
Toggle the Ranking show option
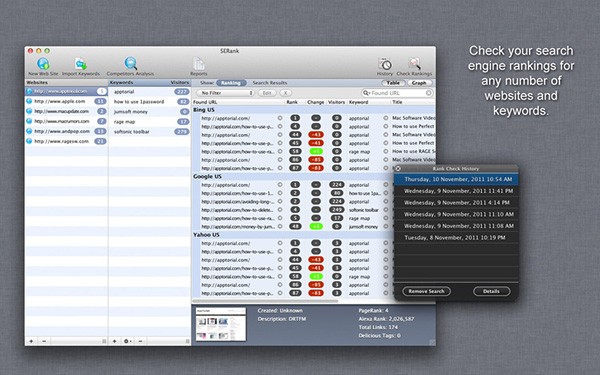pyautogui.click(x=231, y=83)
